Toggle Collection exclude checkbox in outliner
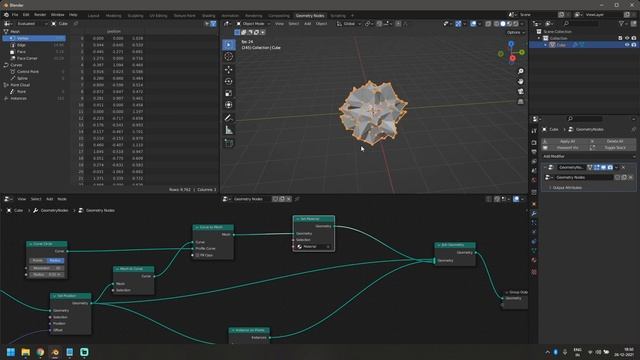This screenshot has height=360, width=640. pos(620,38)
